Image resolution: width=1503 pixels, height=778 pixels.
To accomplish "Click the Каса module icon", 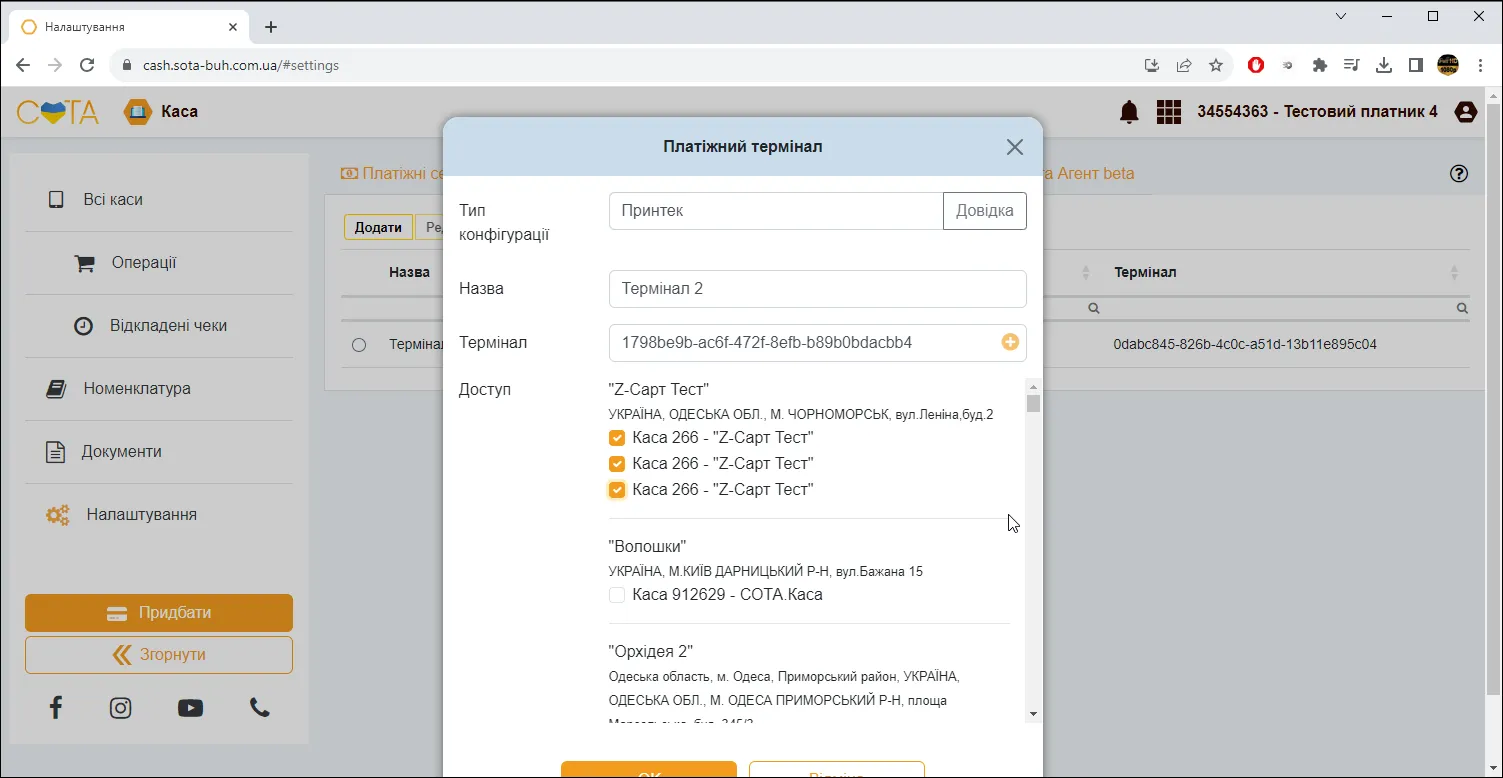I will pyautogui.click(x=137, y=112).
